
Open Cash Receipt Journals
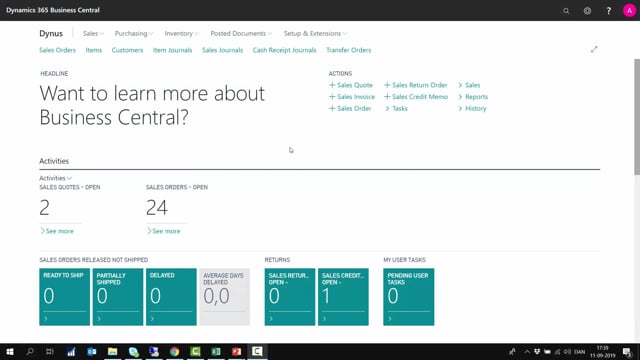pos(284,50)
